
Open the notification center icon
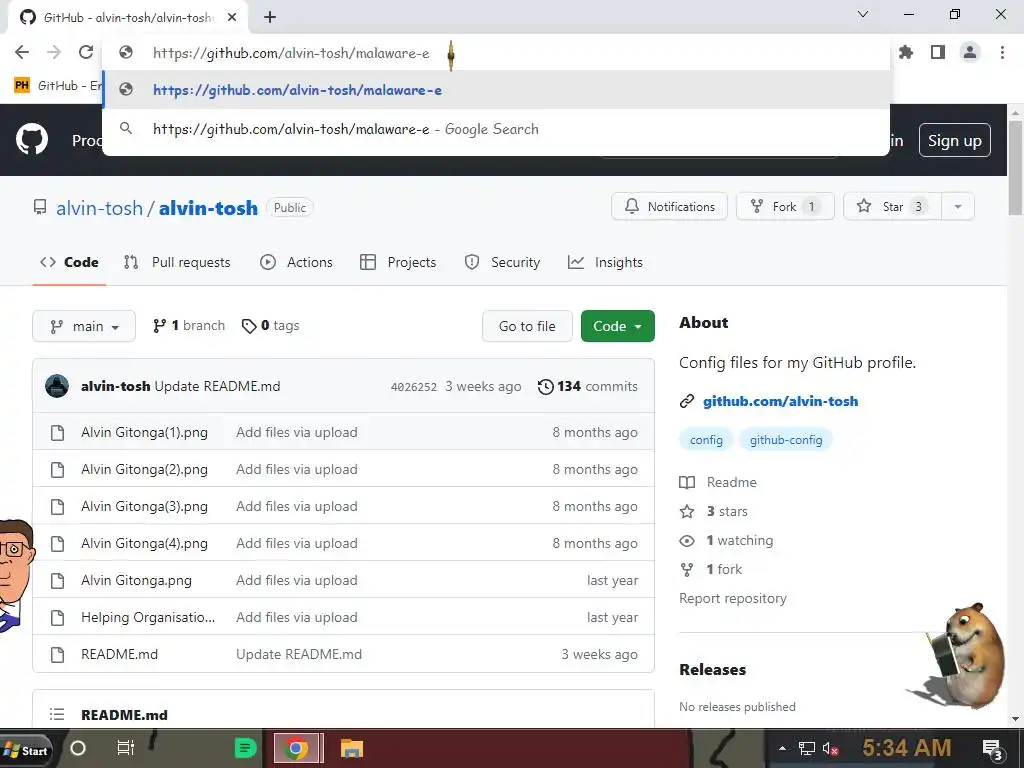(x=993, y=750)
